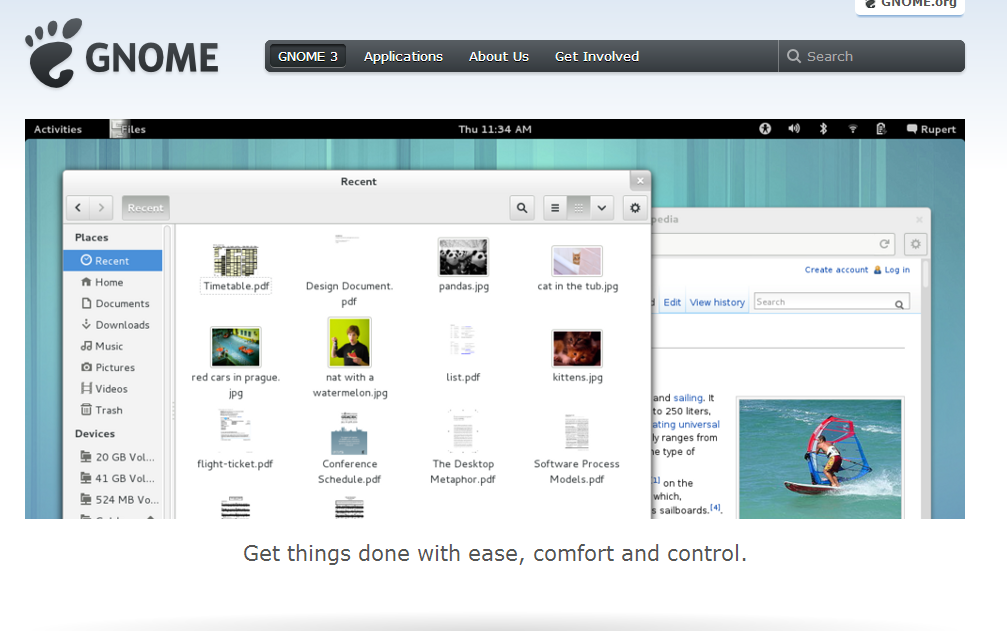Select Recent in Places sidebar
1007x640 pixels.
[112, 261]
